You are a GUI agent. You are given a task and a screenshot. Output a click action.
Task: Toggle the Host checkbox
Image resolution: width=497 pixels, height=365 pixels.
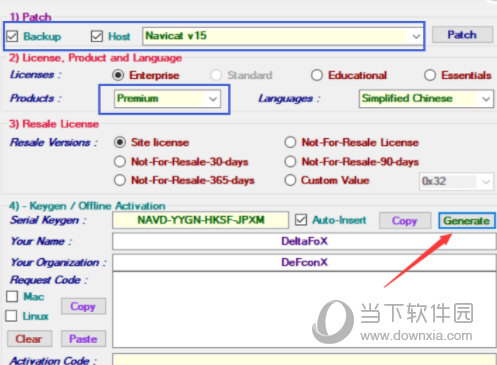(x=97, y=36)
